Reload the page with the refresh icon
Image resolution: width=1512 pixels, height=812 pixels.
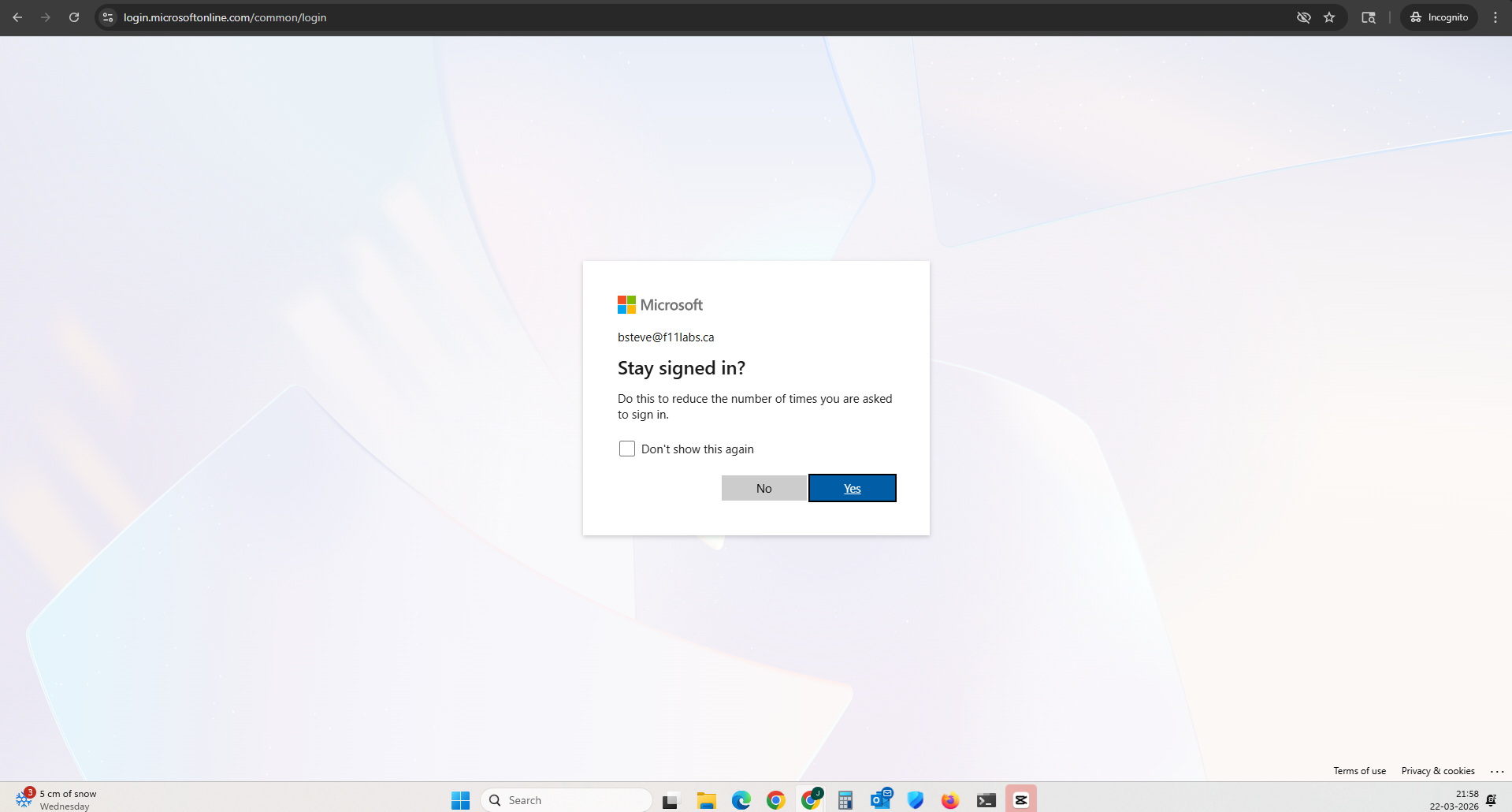coord(74,17)
